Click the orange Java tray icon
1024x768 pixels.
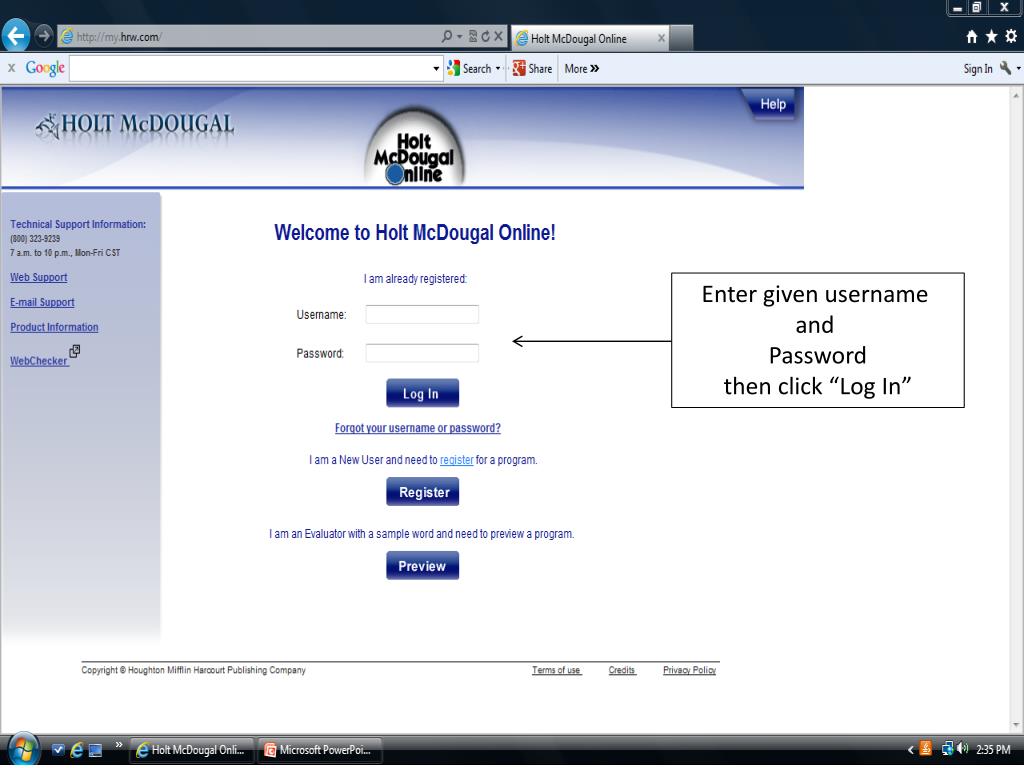[x=926, y=749]
